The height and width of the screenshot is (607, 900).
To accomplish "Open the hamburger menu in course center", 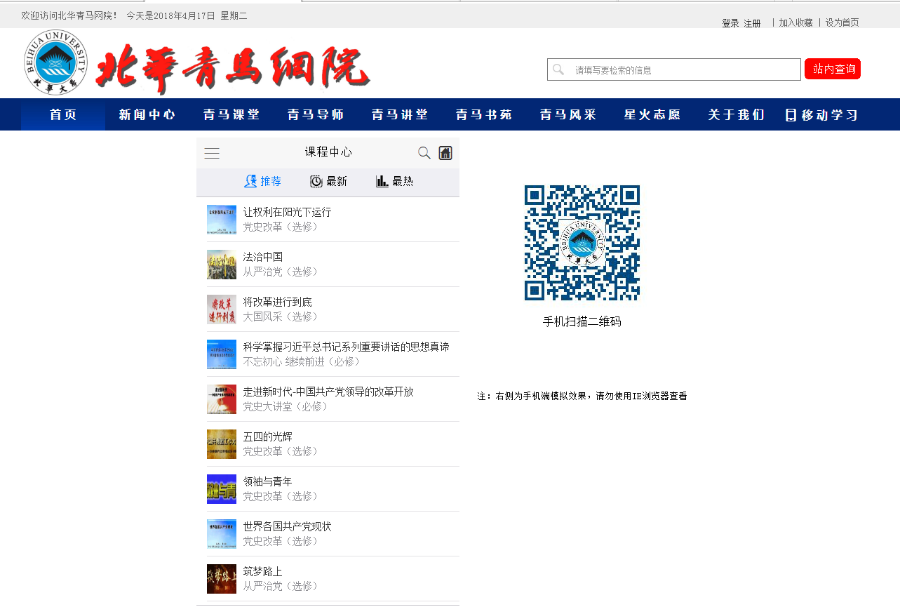I will pyautogui.click(x=212, y=153).
